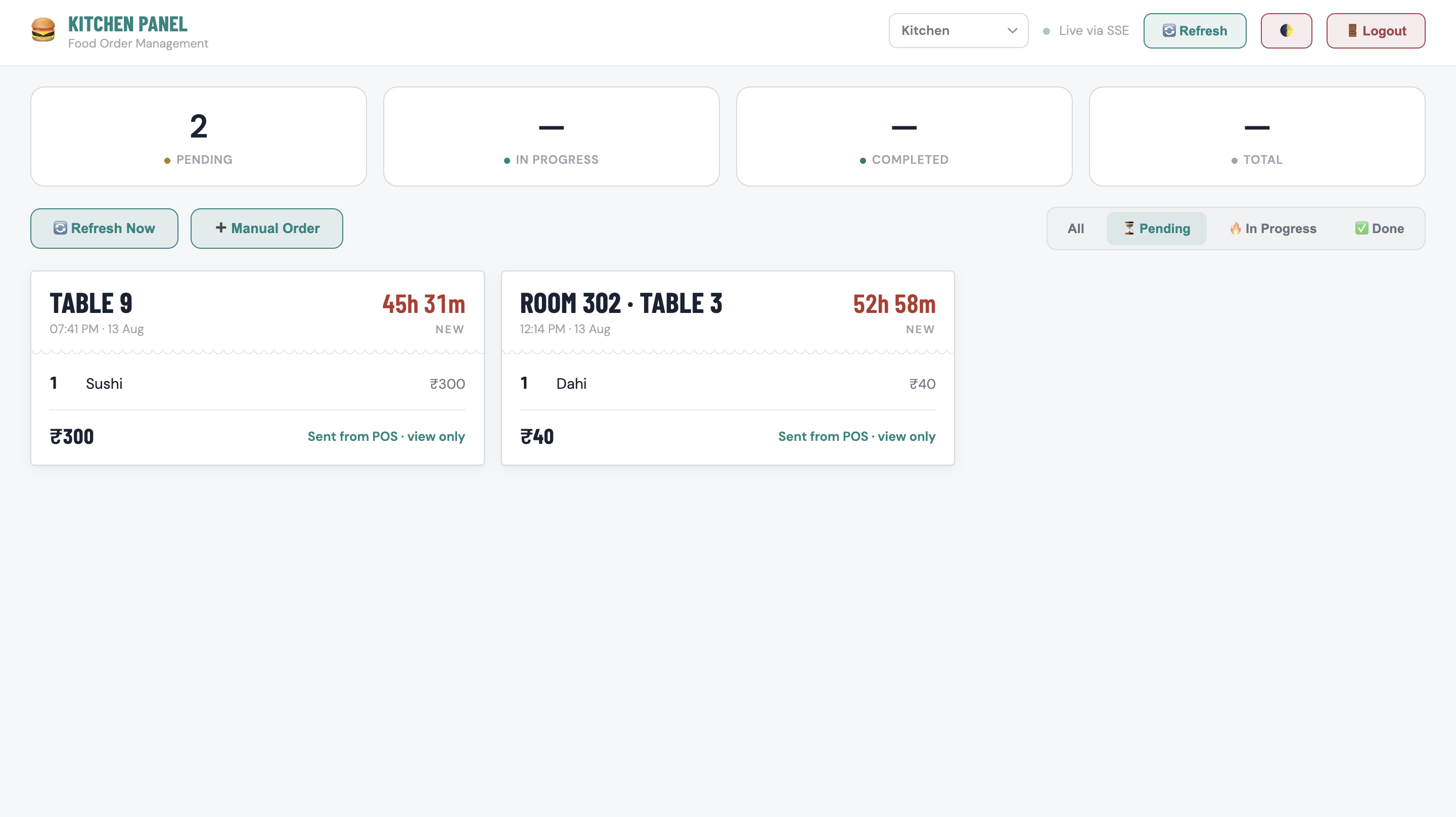Screen dimensions: 1456x817
Task: Click the ₹40 total on Room 302 card
Action: click(x=537, y=436)
